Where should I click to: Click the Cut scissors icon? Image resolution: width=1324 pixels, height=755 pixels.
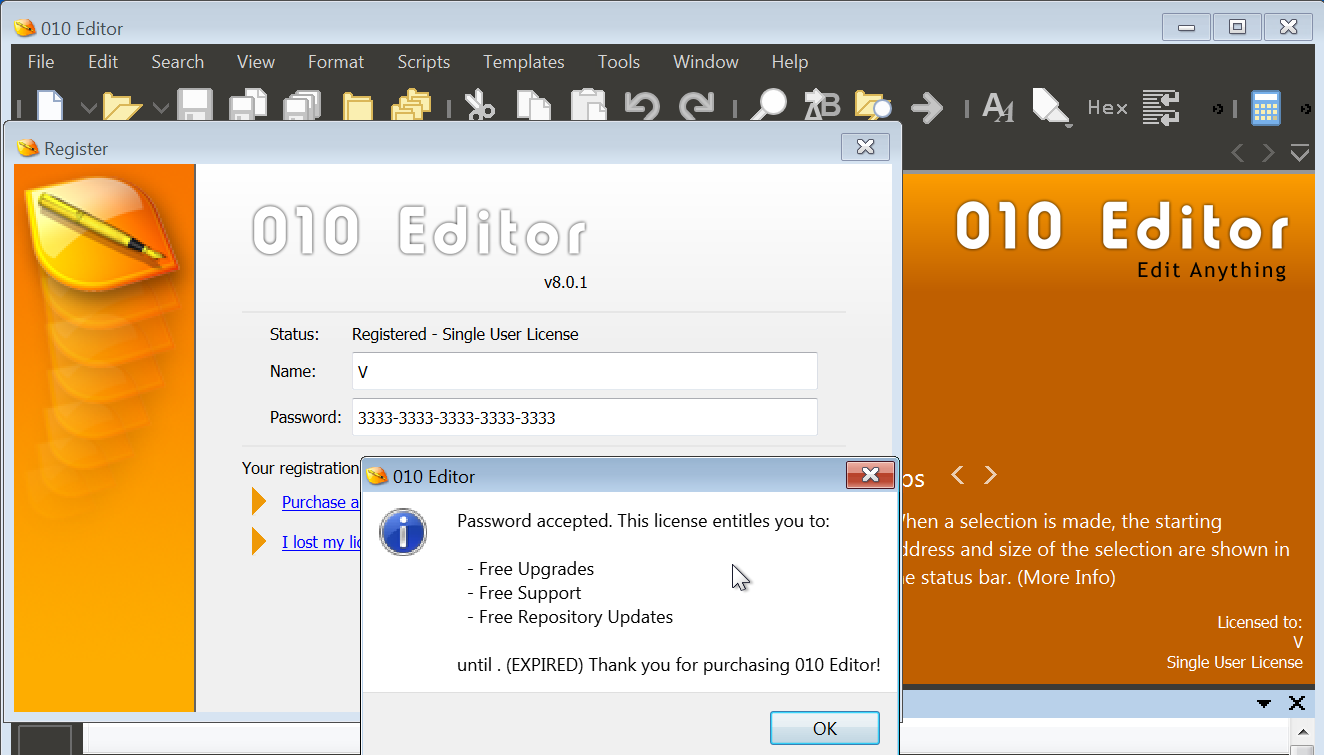[480, 106]
